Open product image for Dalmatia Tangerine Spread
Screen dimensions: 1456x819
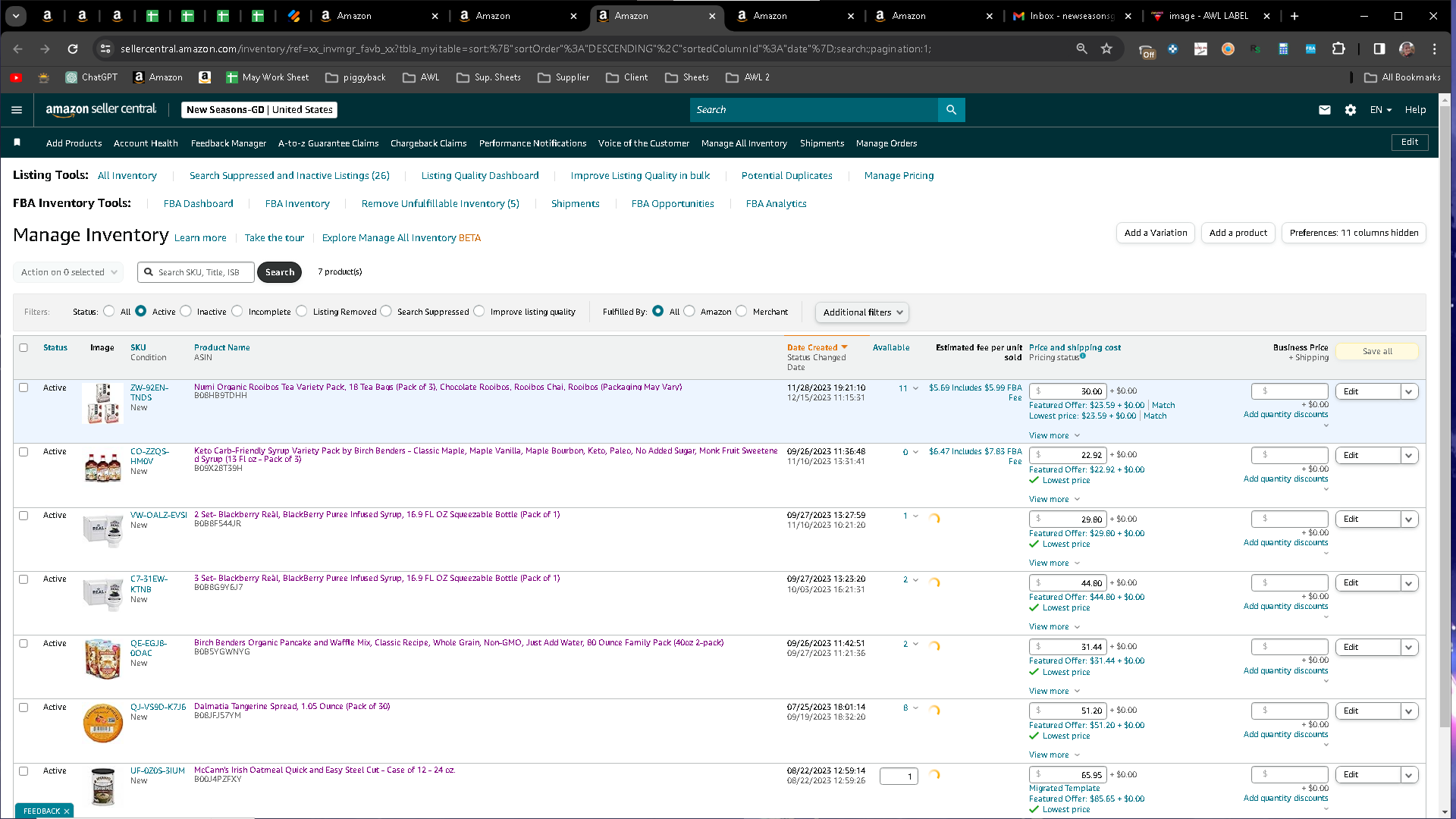coord(103,723)
